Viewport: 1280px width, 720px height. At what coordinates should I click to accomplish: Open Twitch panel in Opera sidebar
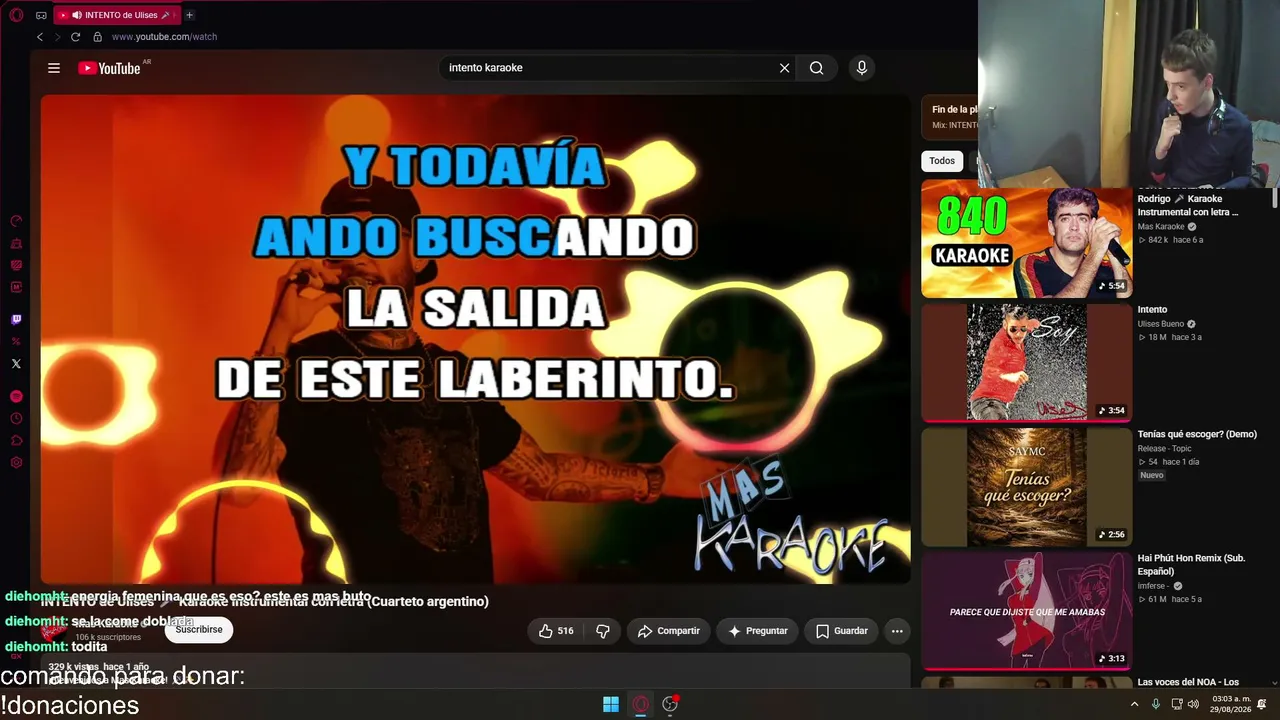[x=16, y=320]
